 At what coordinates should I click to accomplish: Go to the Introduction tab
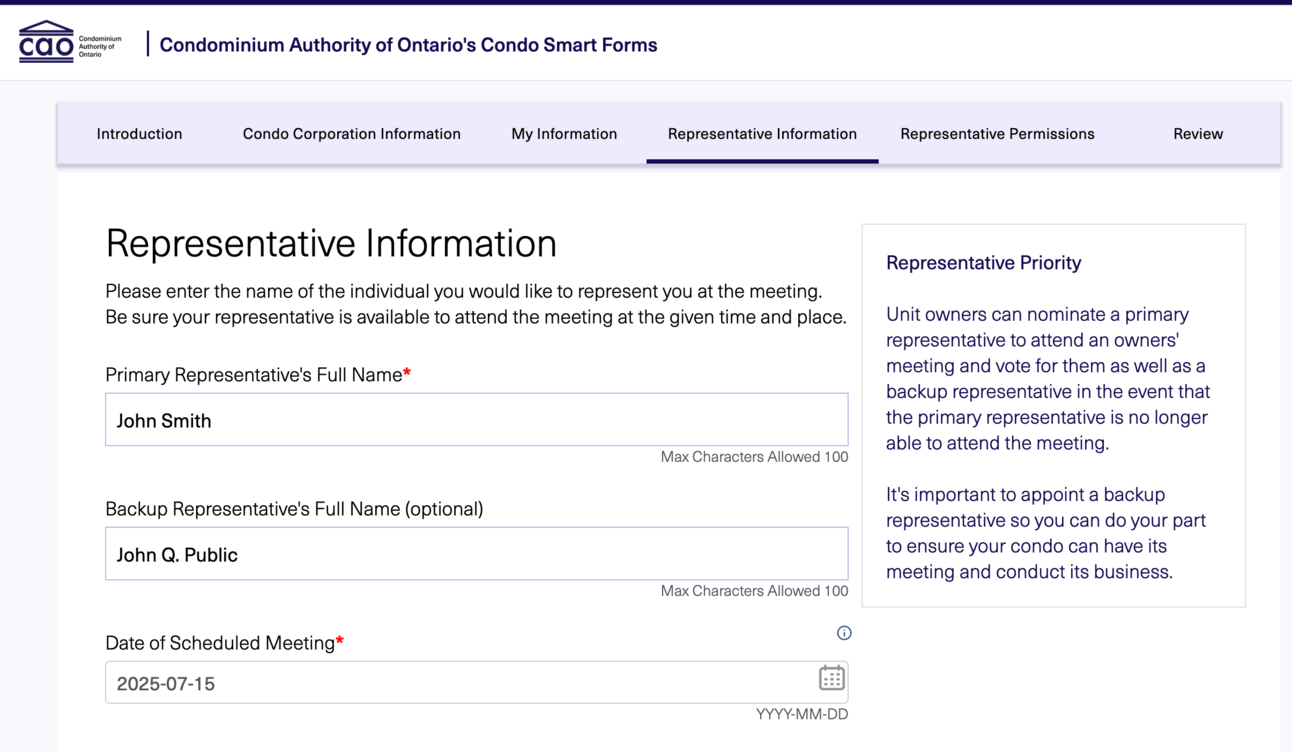139,133
